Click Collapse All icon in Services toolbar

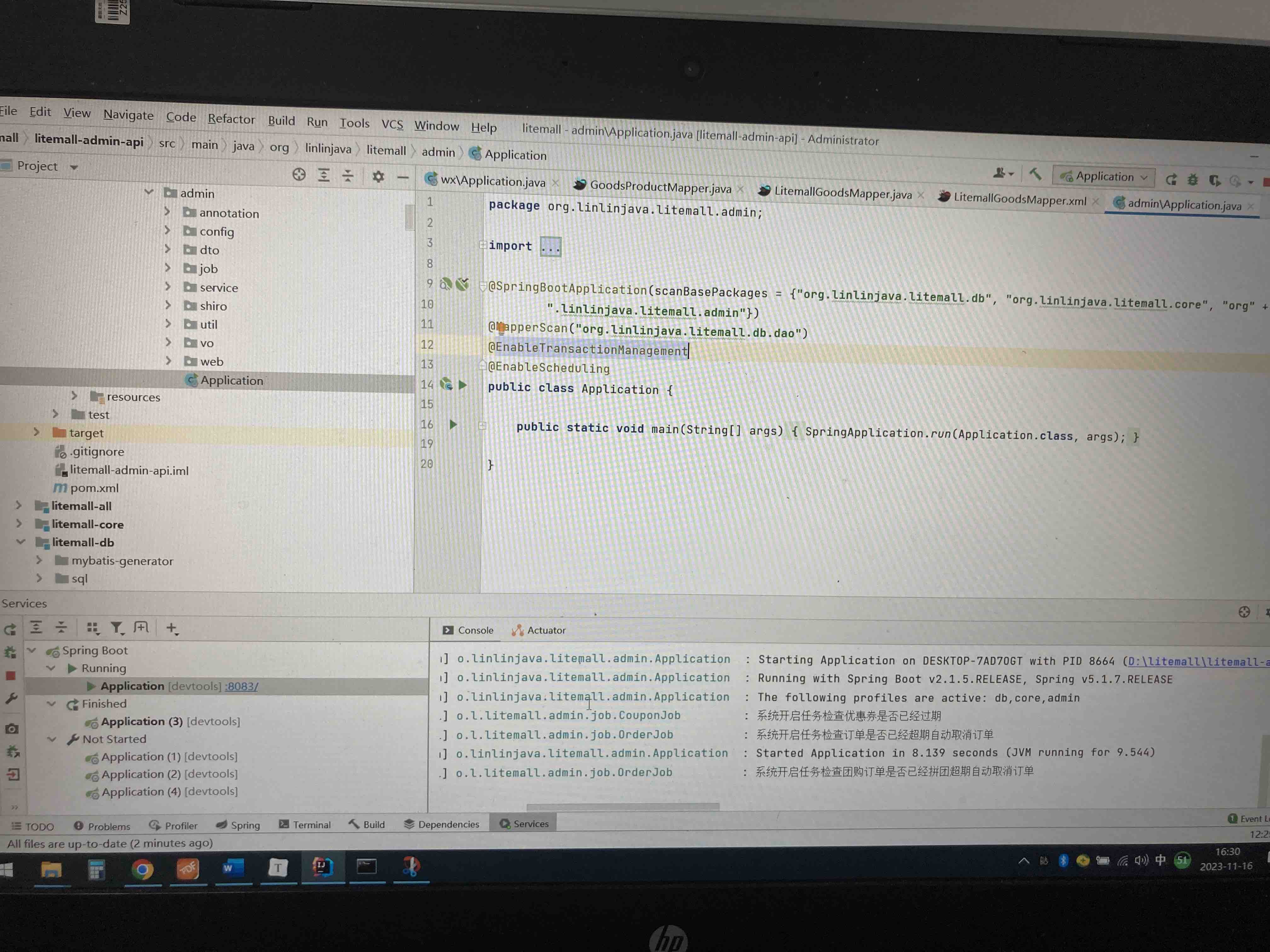[x=61, y=627]
